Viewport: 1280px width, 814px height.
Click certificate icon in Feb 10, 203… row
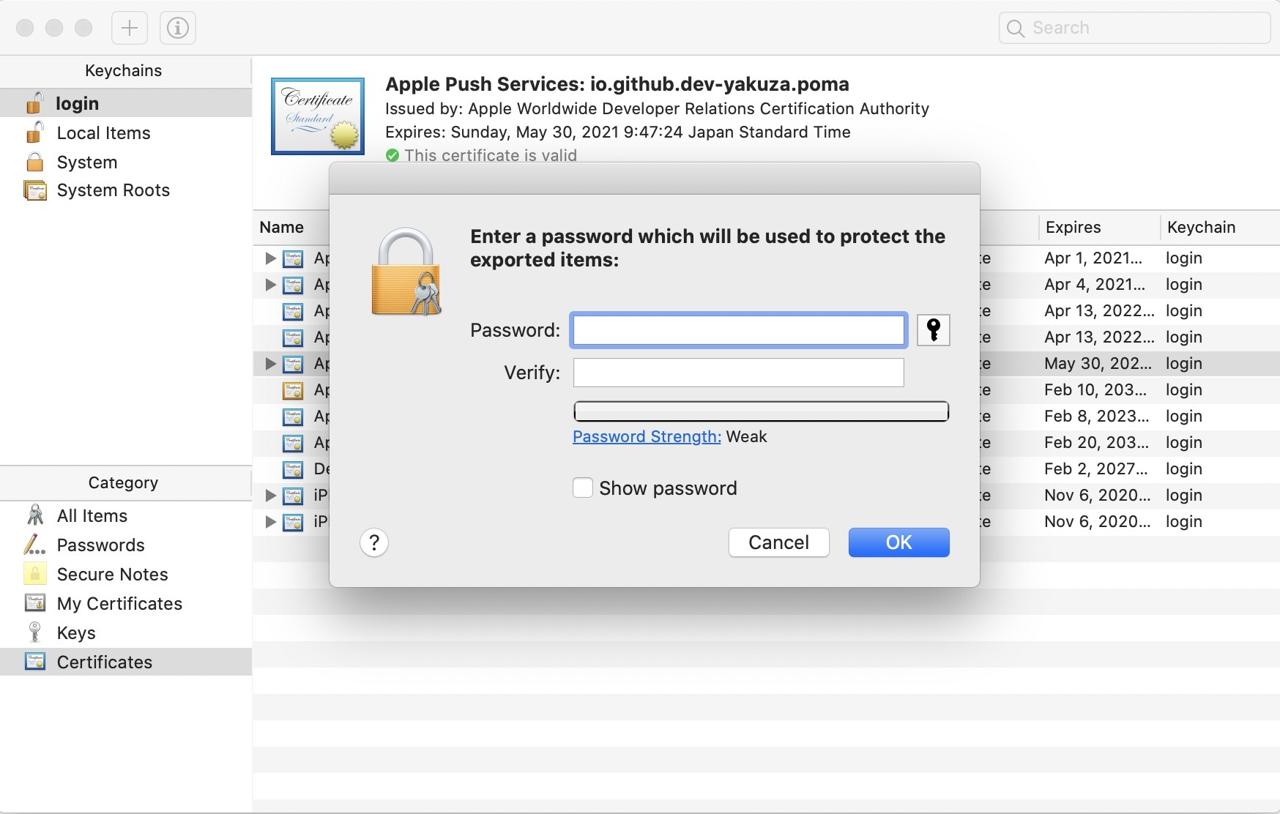(x=293, y=390)
